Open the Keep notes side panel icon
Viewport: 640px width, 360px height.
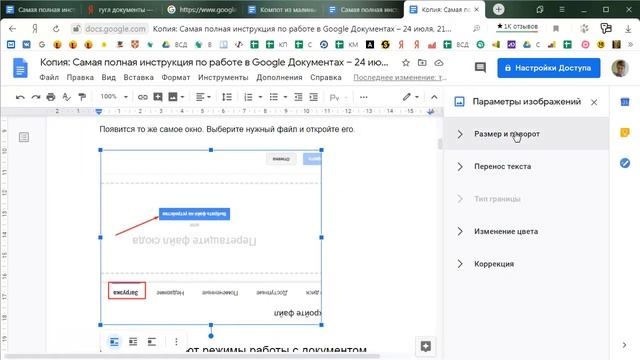tap(624, 132)
